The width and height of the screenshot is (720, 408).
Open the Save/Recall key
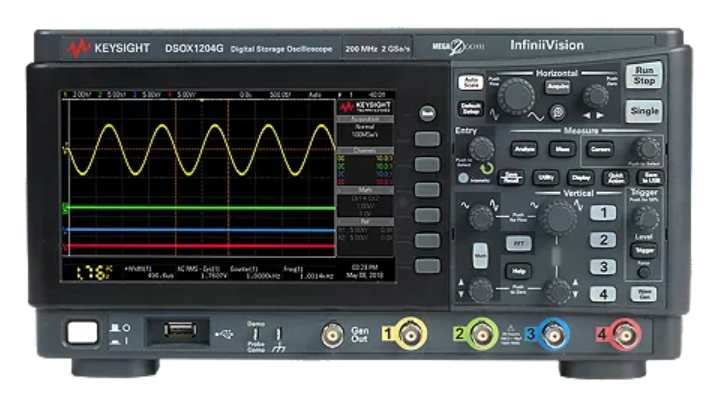(x=511, y=177)
